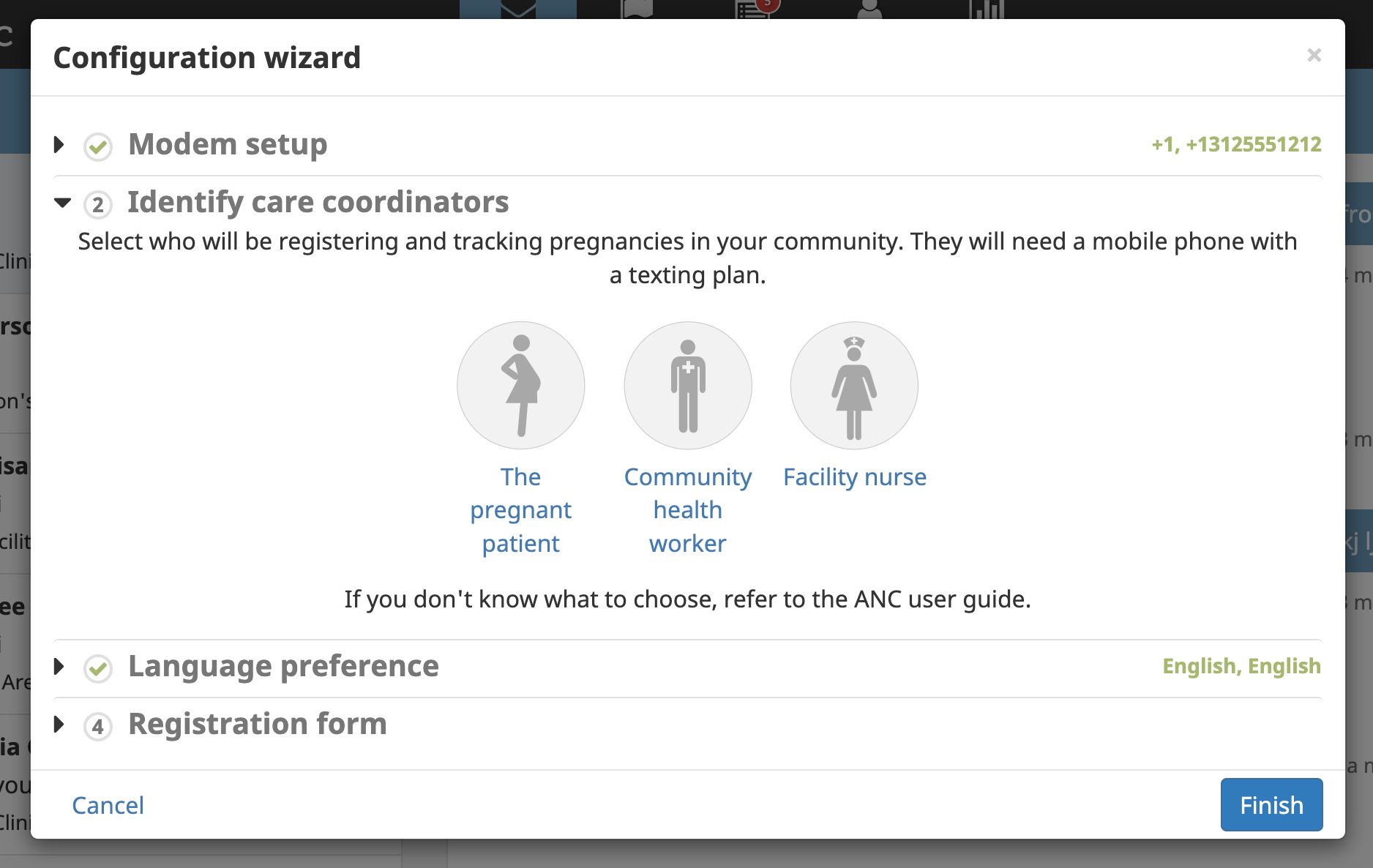Click the English, English language summary
Screen dimensions: 1373x868
pyautogui.click(x=1242, y=666)
